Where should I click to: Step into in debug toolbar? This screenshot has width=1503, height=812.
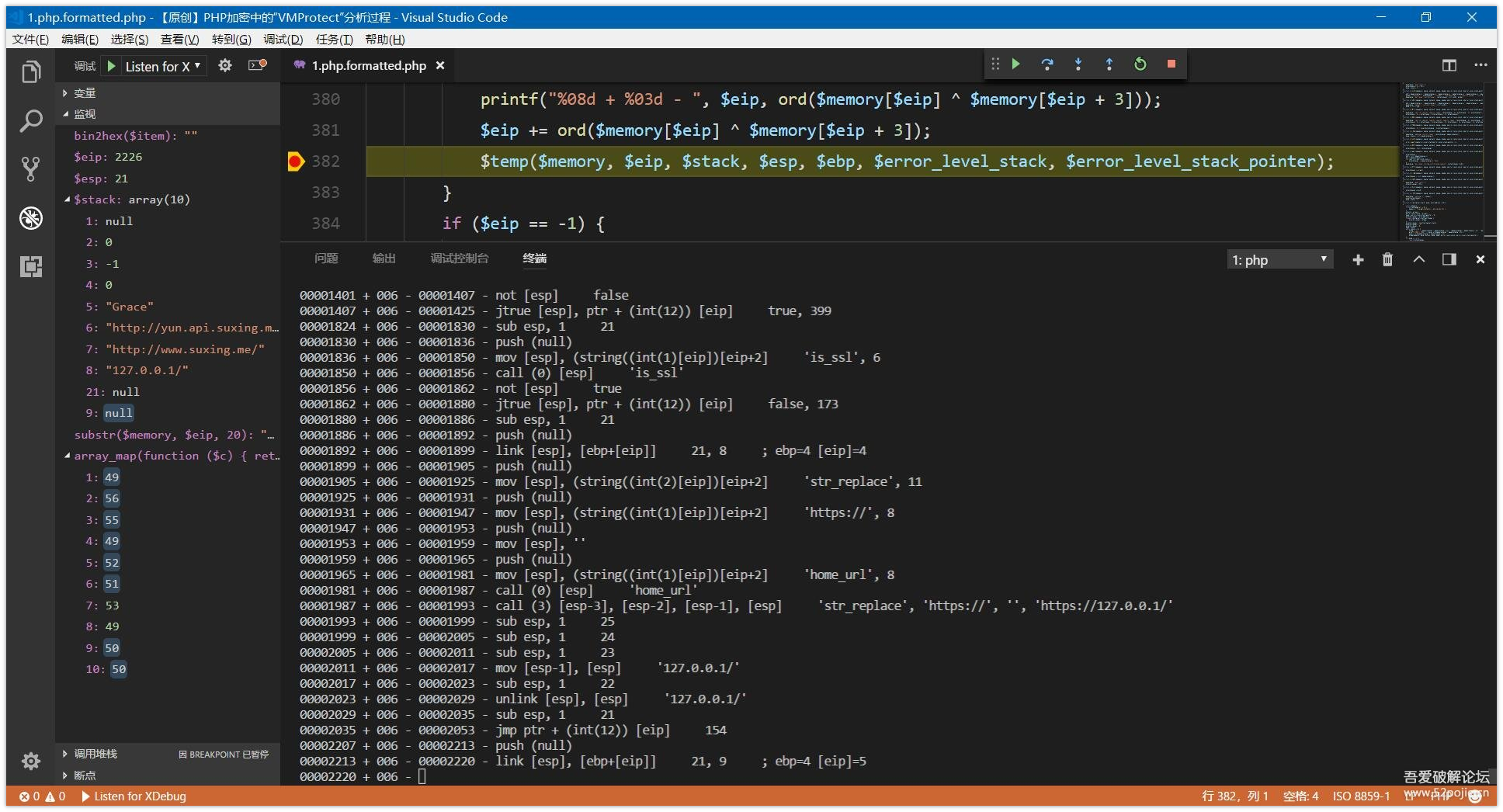[1078, 64]
